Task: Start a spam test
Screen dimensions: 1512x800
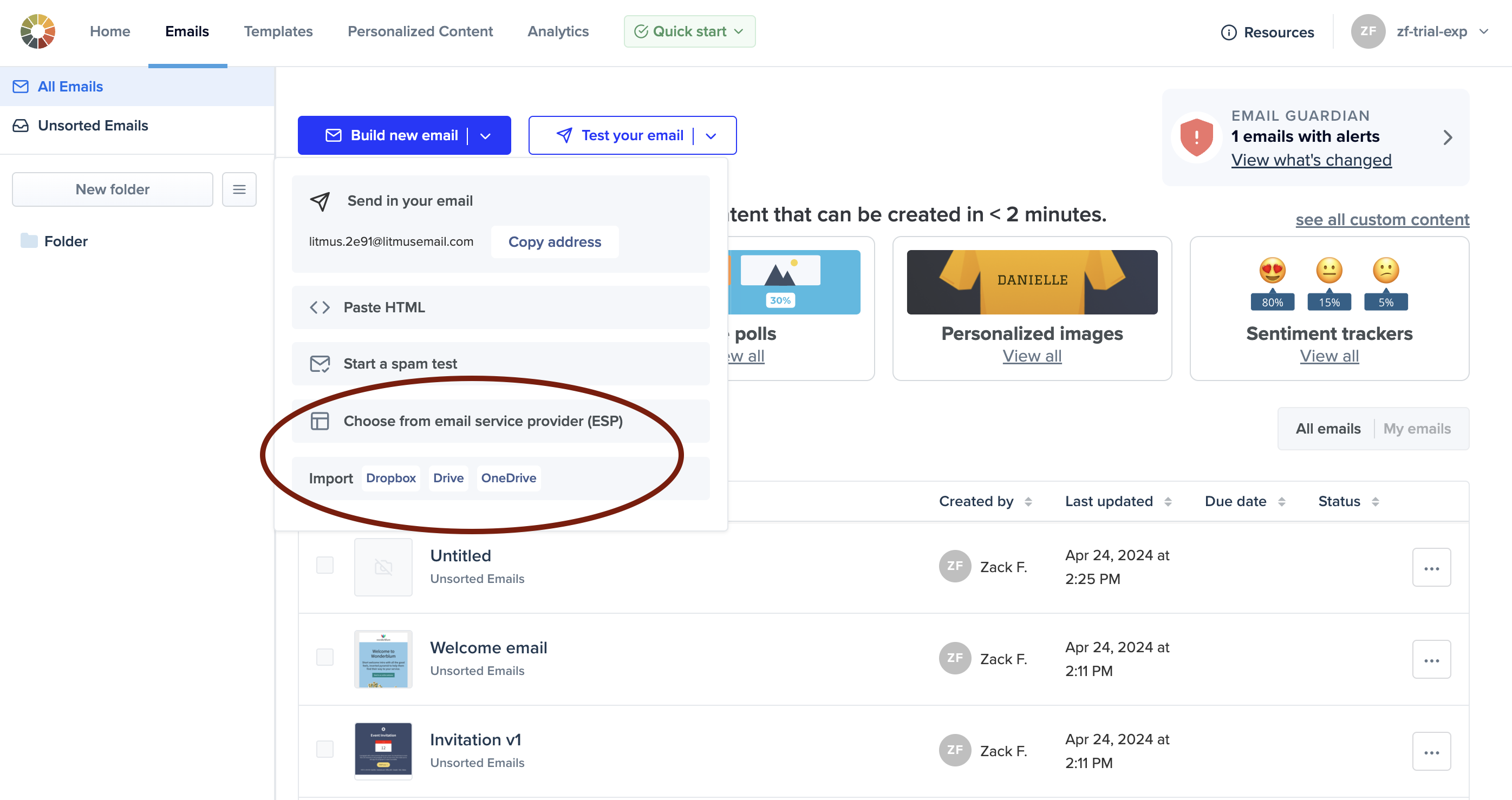Action: pos(400,363)
